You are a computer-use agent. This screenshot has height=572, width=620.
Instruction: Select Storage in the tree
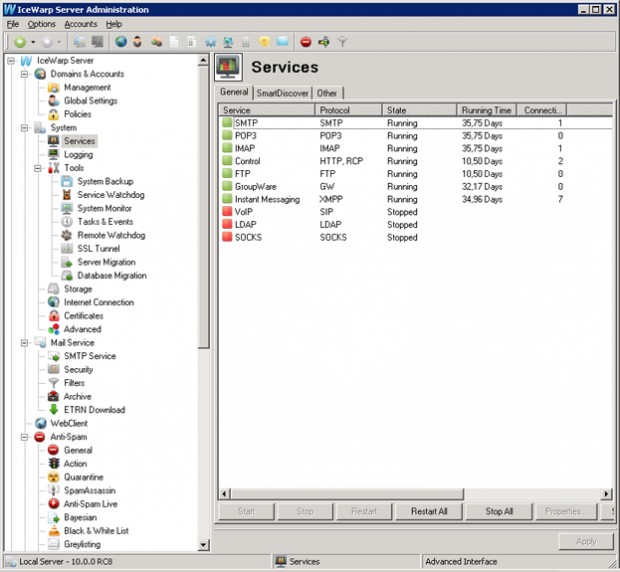78,289
